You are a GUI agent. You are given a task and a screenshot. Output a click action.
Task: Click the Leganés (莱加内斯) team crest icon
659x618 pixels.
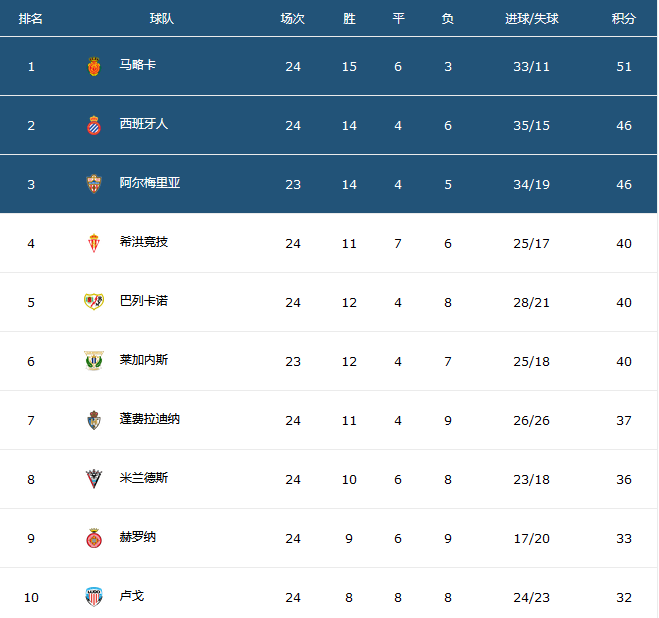pos(94,361)
